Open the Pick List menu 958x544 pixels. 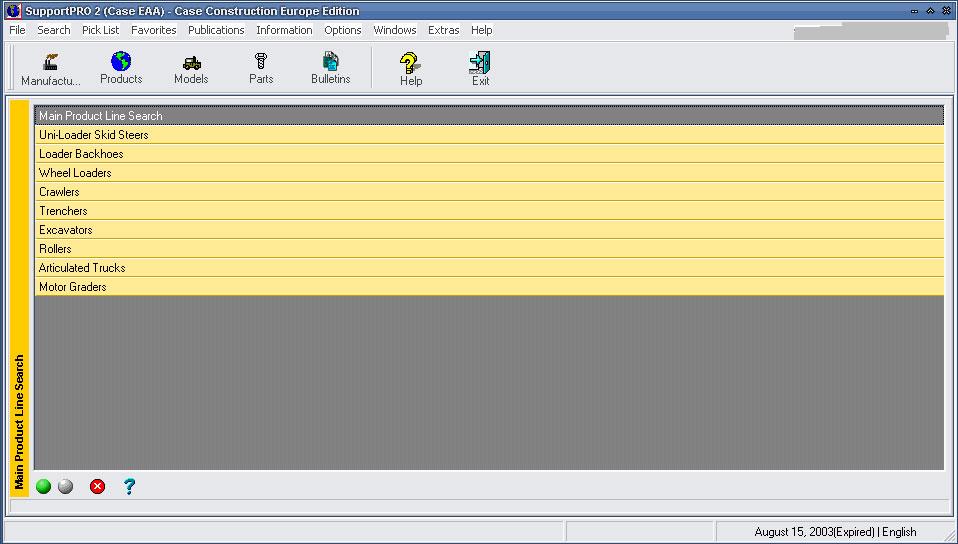click(101, 30)
